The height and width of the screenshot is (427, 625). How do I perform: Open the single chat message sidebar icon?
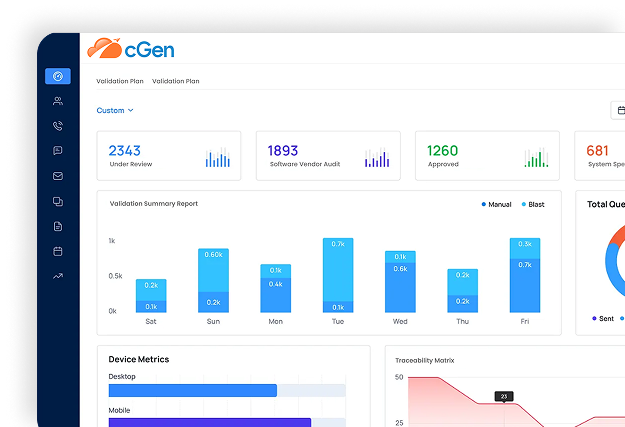coord(57,151)
